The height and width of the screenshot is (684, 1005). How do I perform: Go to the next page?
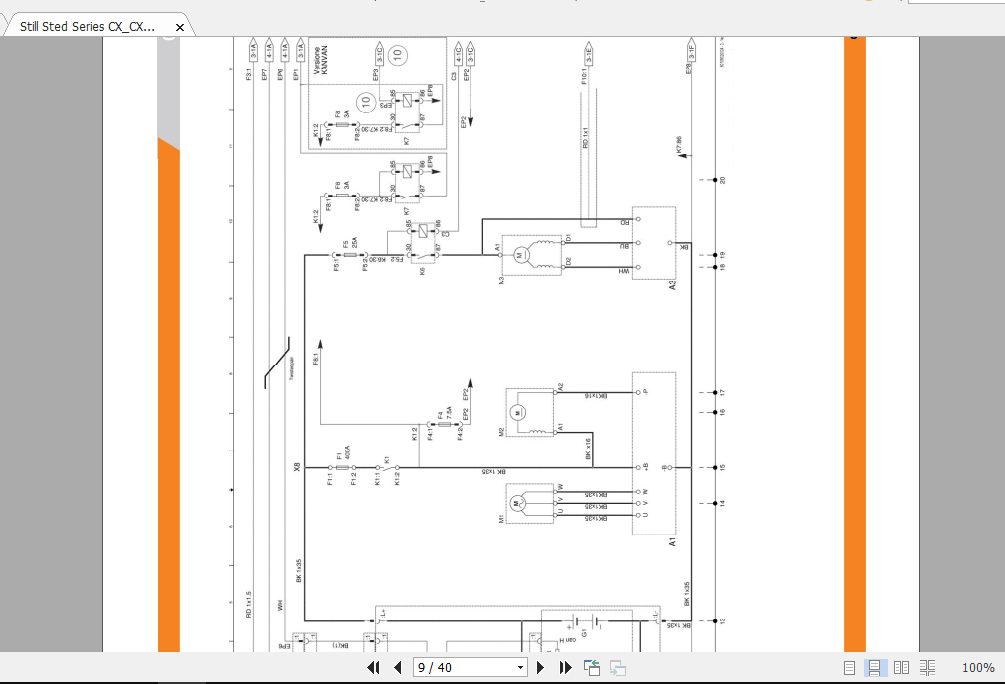540,667
